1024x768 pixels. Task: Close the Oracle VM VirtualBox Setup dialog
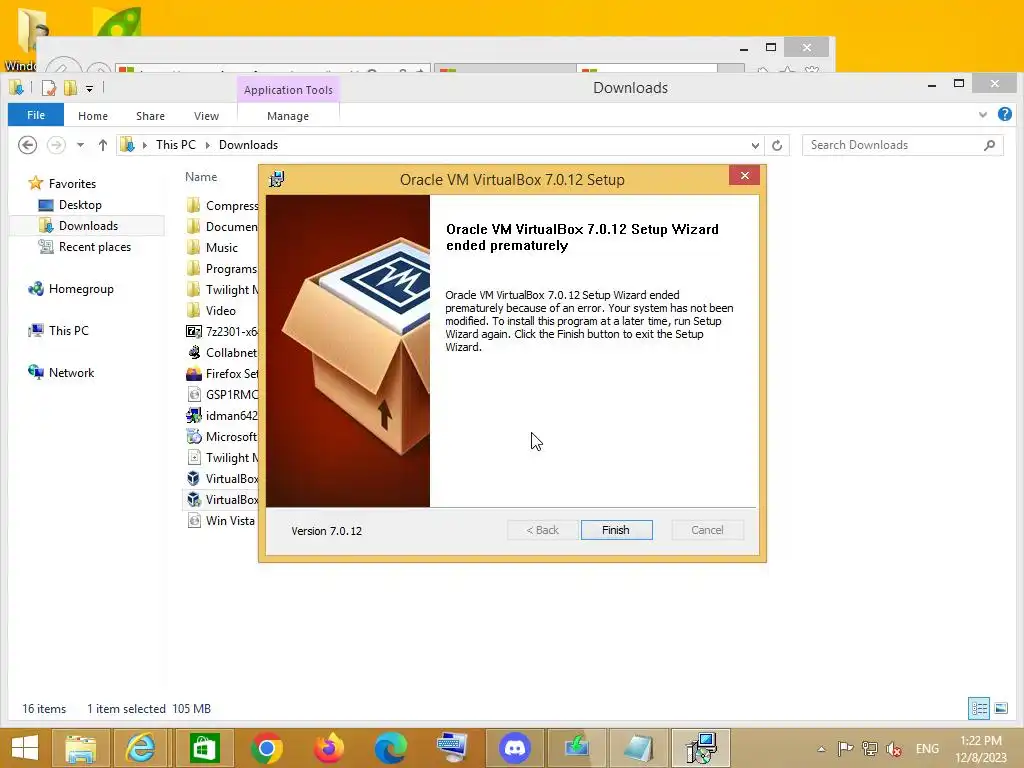[744, 176]
